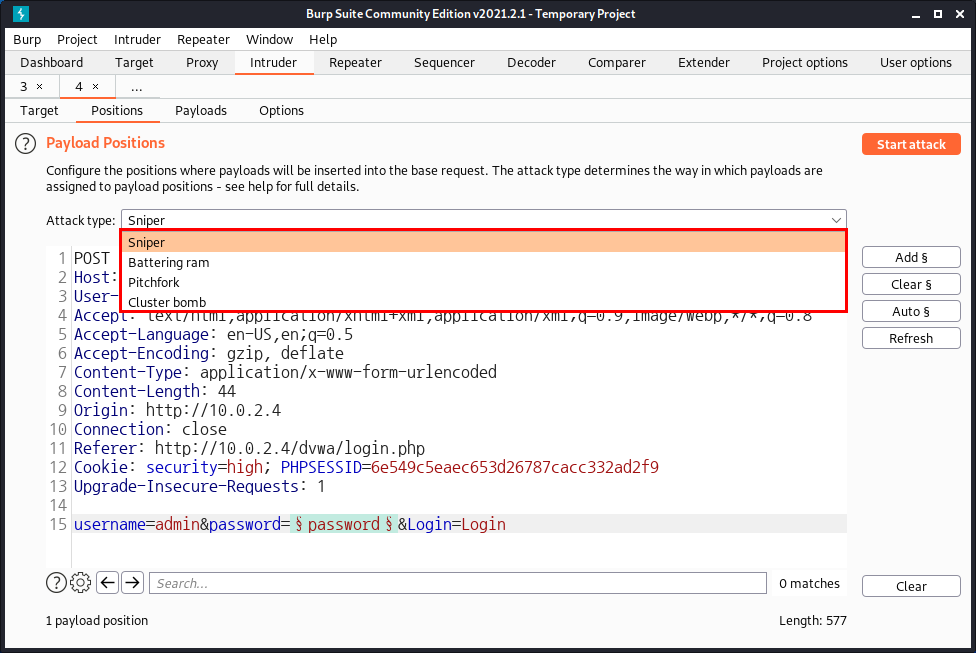
Task: Switch to the Comparer tab
Action: [x=617, y=63]
